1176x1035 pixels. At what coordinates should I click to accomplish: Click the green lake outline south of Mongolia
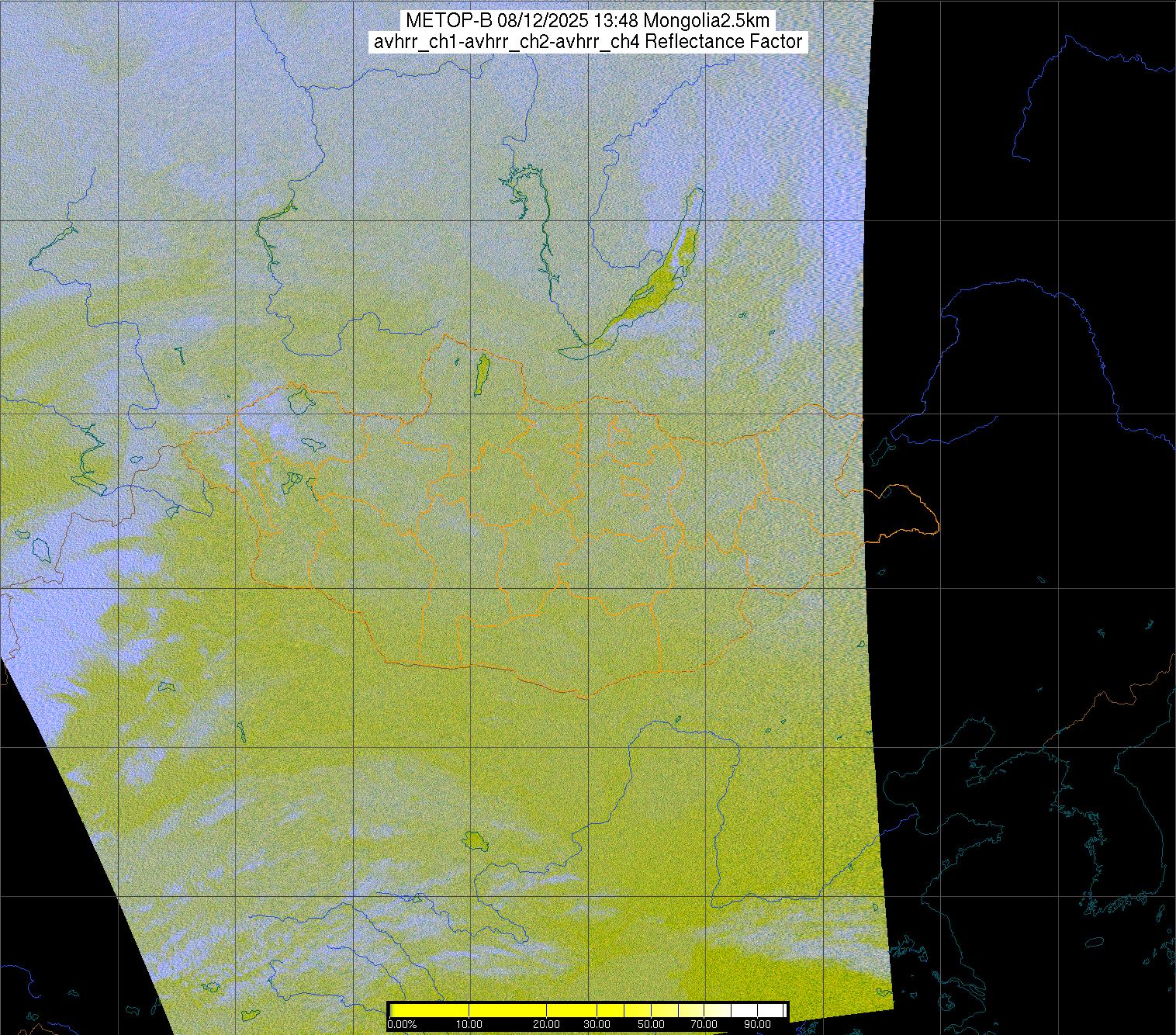click(472, 839)
